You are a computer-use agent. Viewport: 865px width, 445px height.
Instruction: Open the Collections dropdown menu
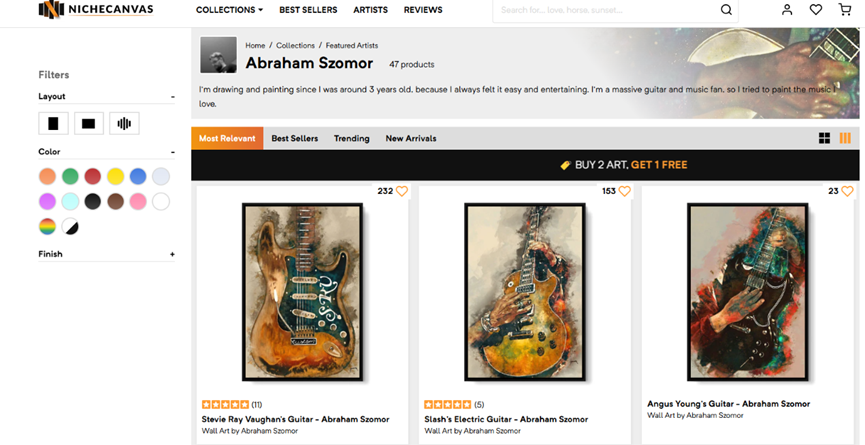(x=229, y=10)
